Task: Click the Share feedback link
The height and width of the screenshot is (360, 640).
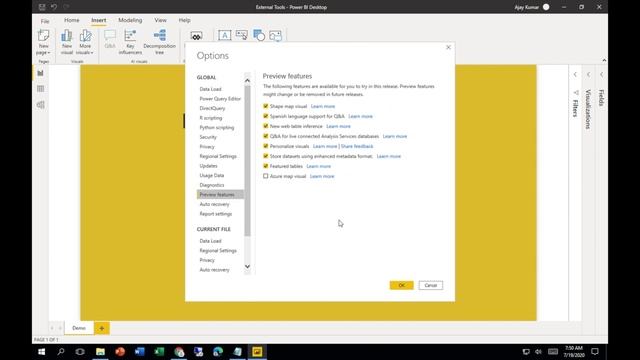Action: click(x=357, y=146)
